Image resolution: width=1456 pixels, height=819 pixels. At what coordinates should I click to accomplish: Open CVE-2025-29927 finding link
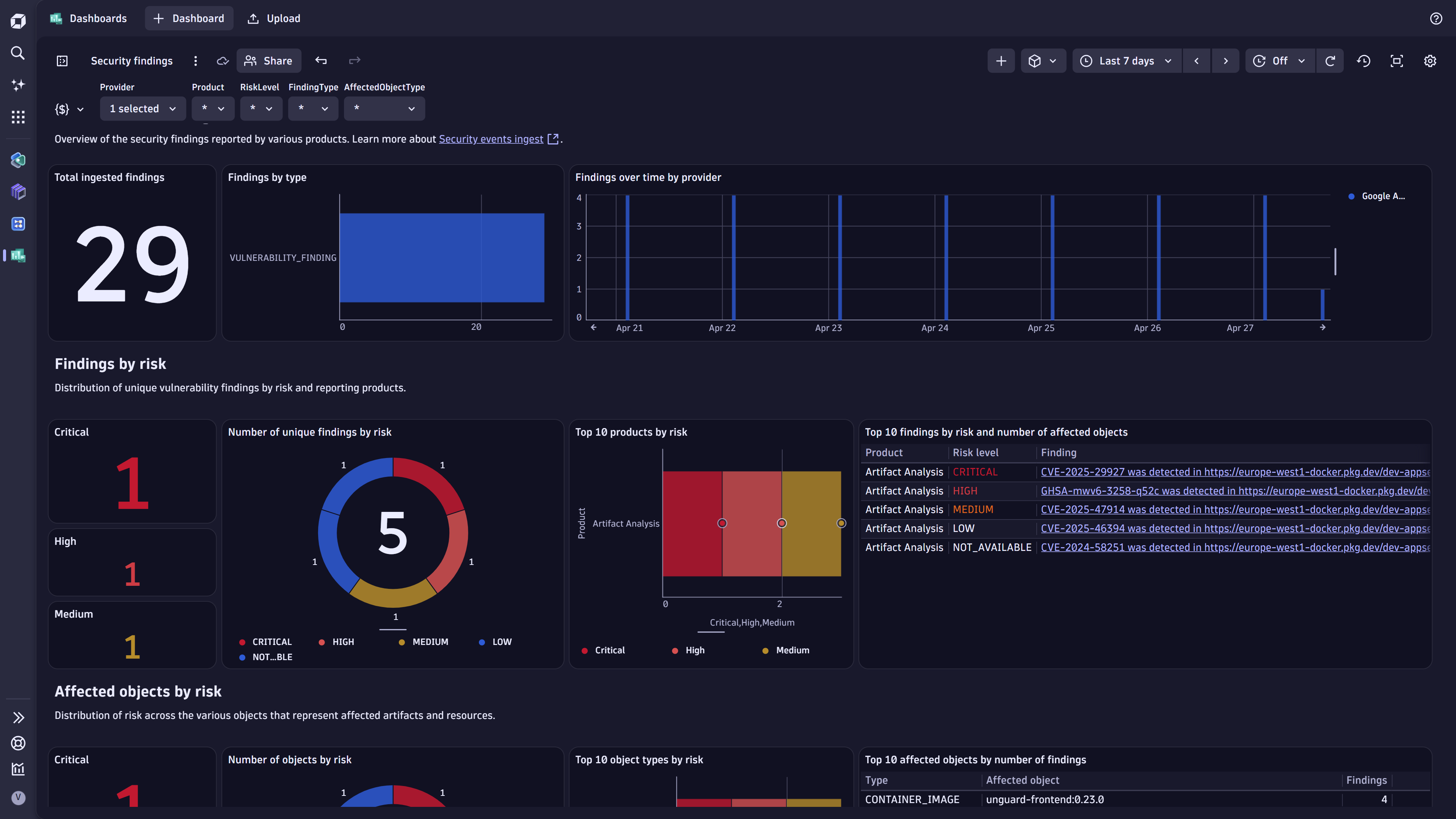click(x=1235, y=471)
